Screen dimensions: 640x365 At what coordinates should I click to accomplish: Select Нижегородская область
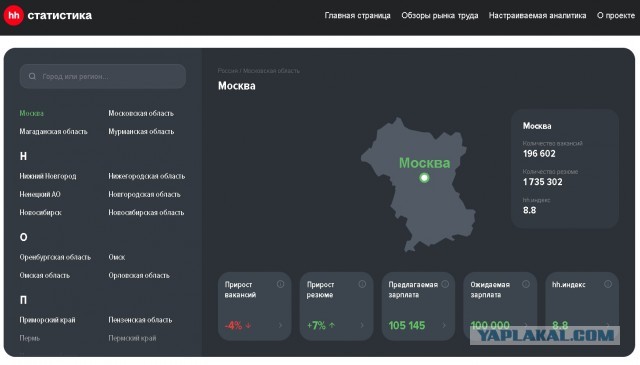coord(147,176)
